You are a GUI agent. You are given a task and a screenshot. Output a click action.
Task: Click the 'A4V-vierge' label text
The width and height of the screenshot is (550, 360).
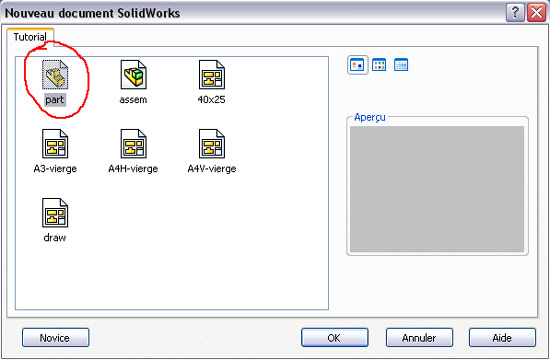212,169
